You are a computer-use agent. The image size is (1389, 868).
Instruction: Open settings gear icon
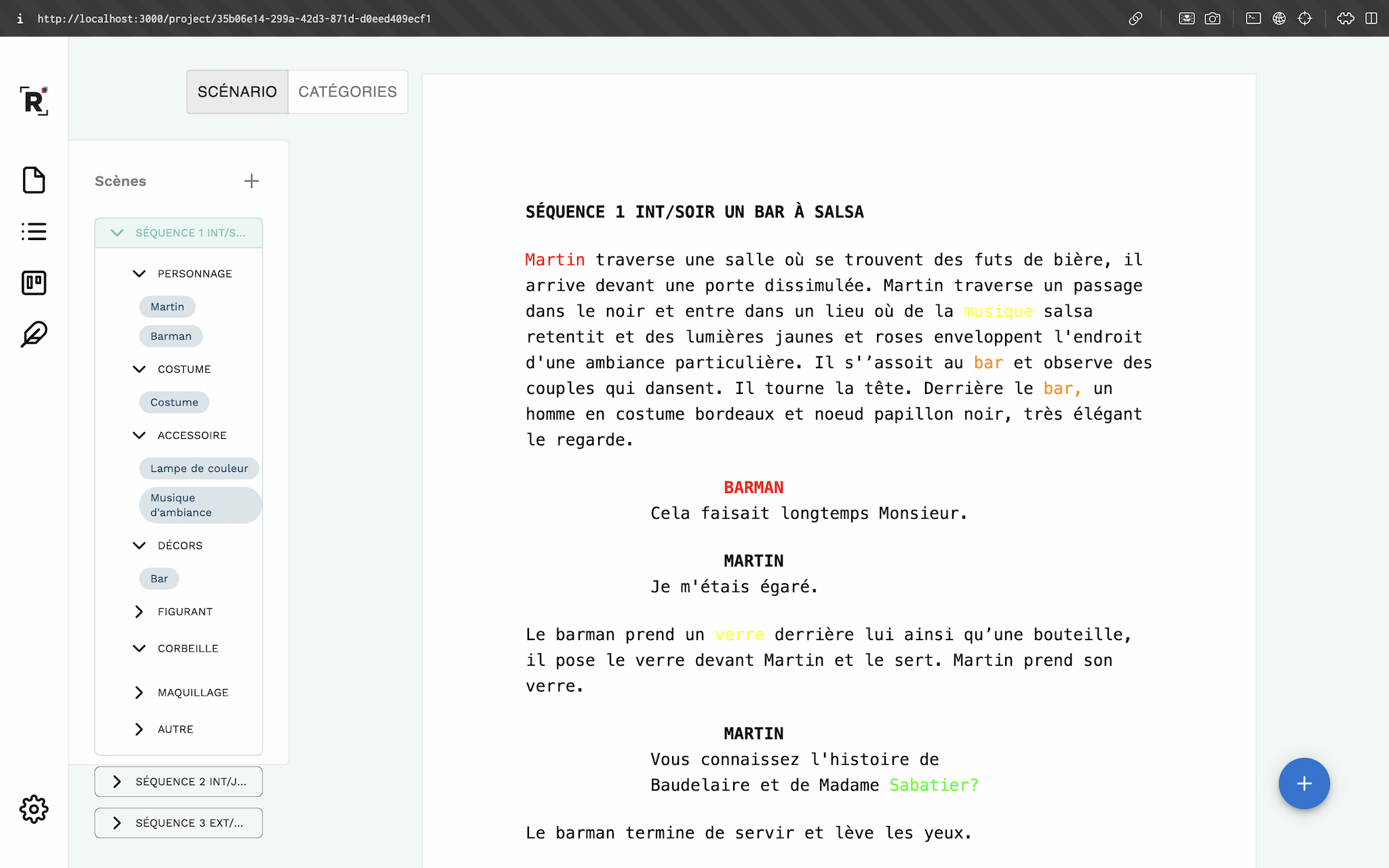point(33,810)
